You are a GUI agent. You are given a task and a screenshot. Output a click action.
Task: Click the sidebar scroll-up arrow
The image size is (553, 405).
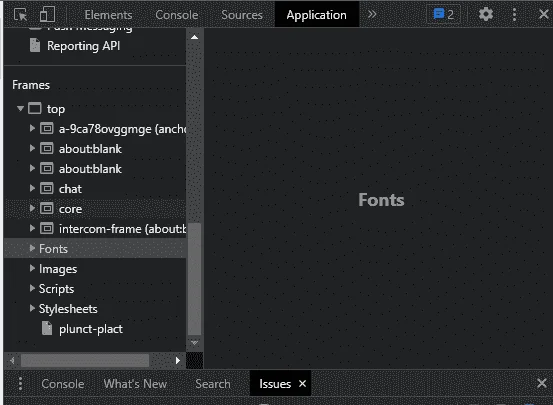pyautogui.click(x=194, y=37)
